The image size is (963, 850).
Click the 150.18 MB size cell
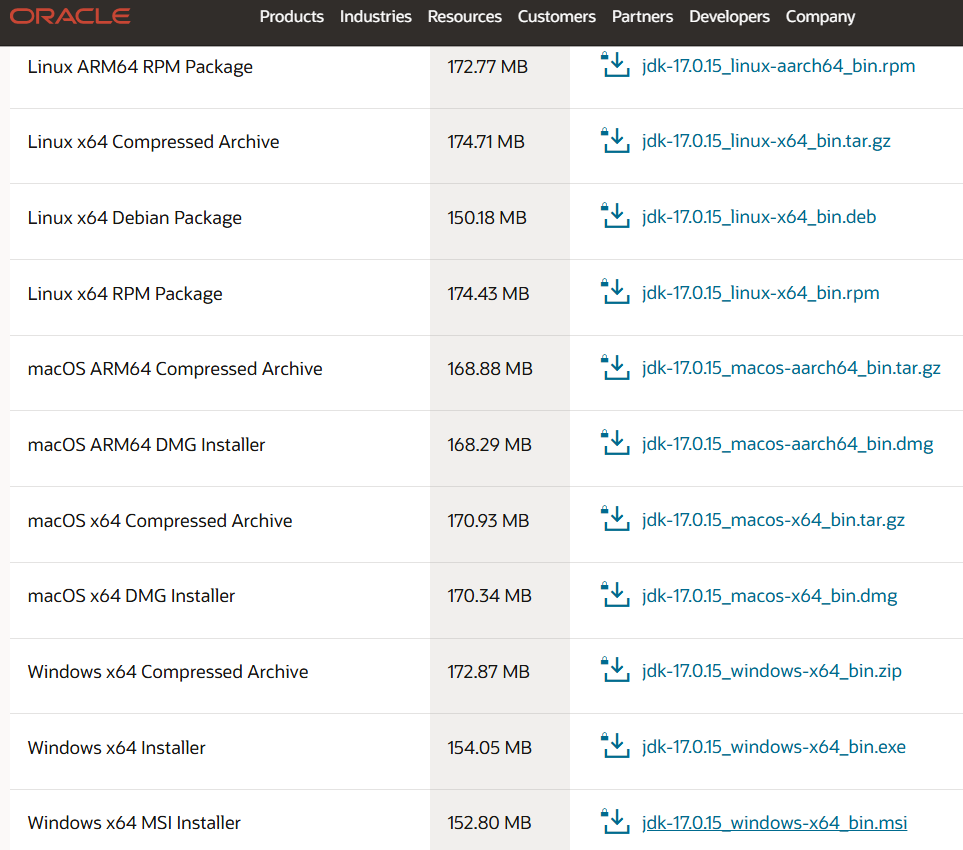(500, 222)
